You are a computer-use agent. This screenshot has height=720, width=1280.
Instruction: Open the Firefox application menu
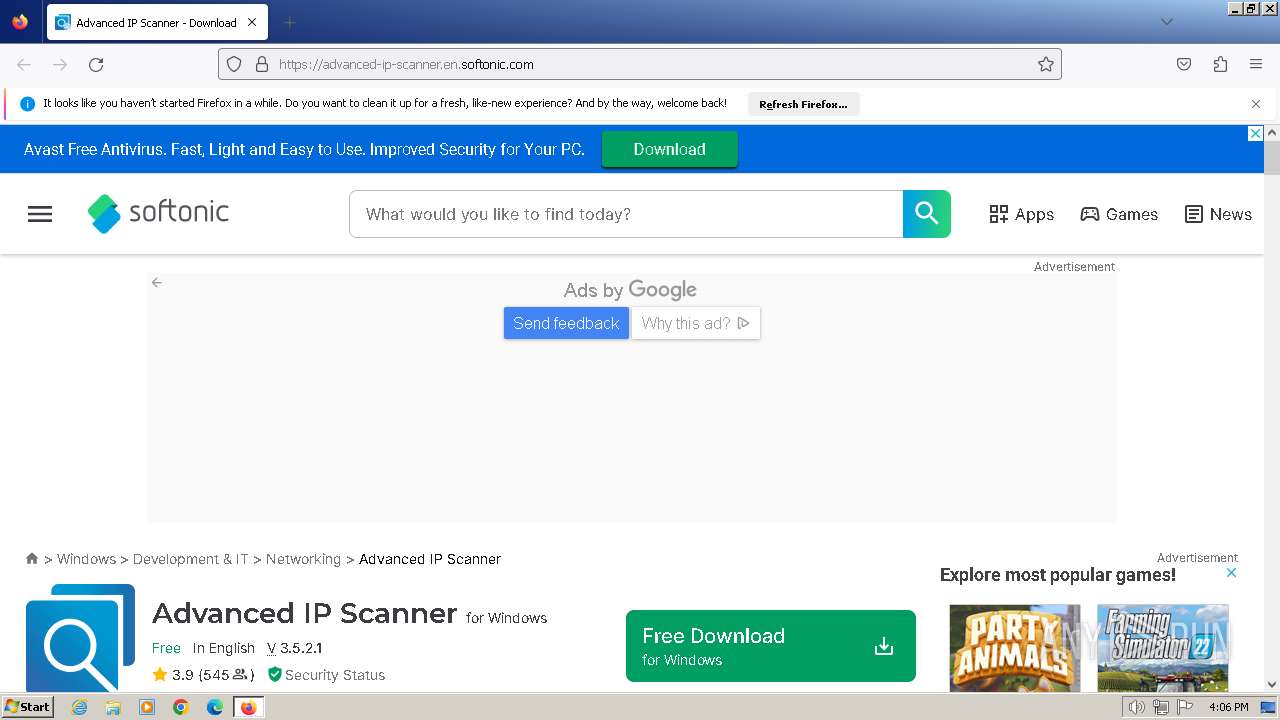pyautogui.click(x=1256, y=64)
